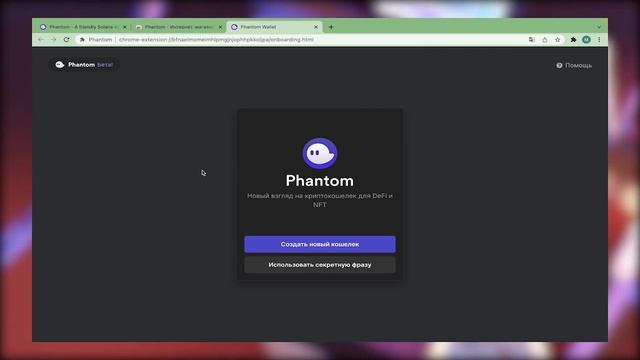Click the translate page icon
This screenshot has height=360, width=640.
point(531,40)
